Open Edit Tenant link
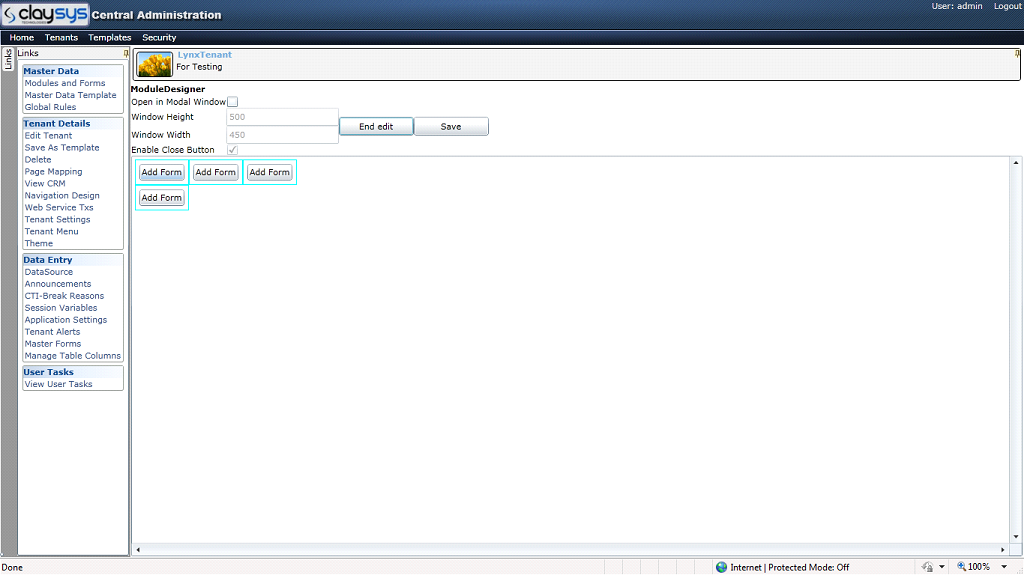The width and height of the screenshot is (1024, 575). point(48,135)
